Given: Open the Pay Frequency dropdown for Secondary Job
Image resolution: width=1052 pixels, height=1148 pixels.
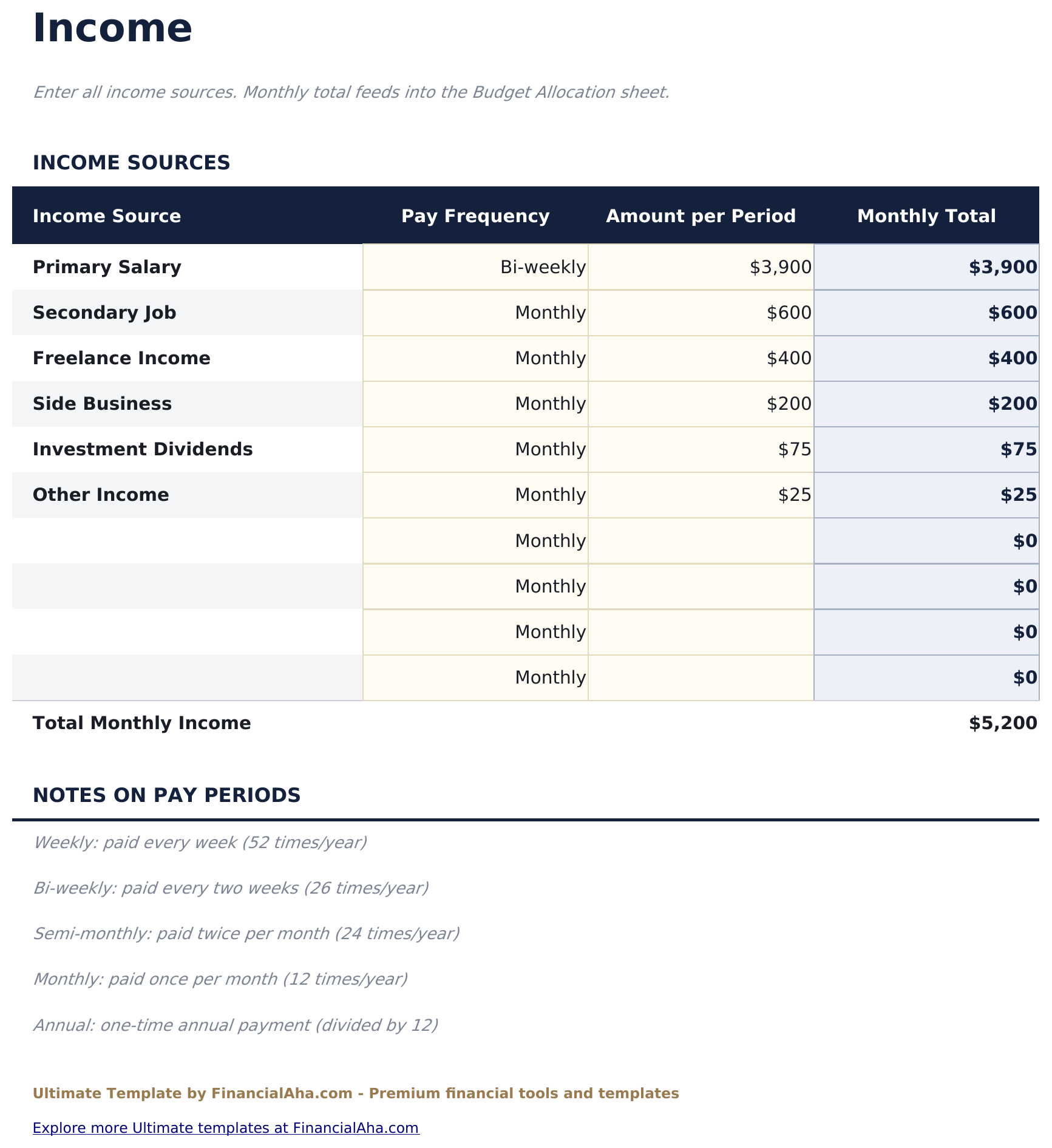Looking at the screenshot, I should [475, 313].
